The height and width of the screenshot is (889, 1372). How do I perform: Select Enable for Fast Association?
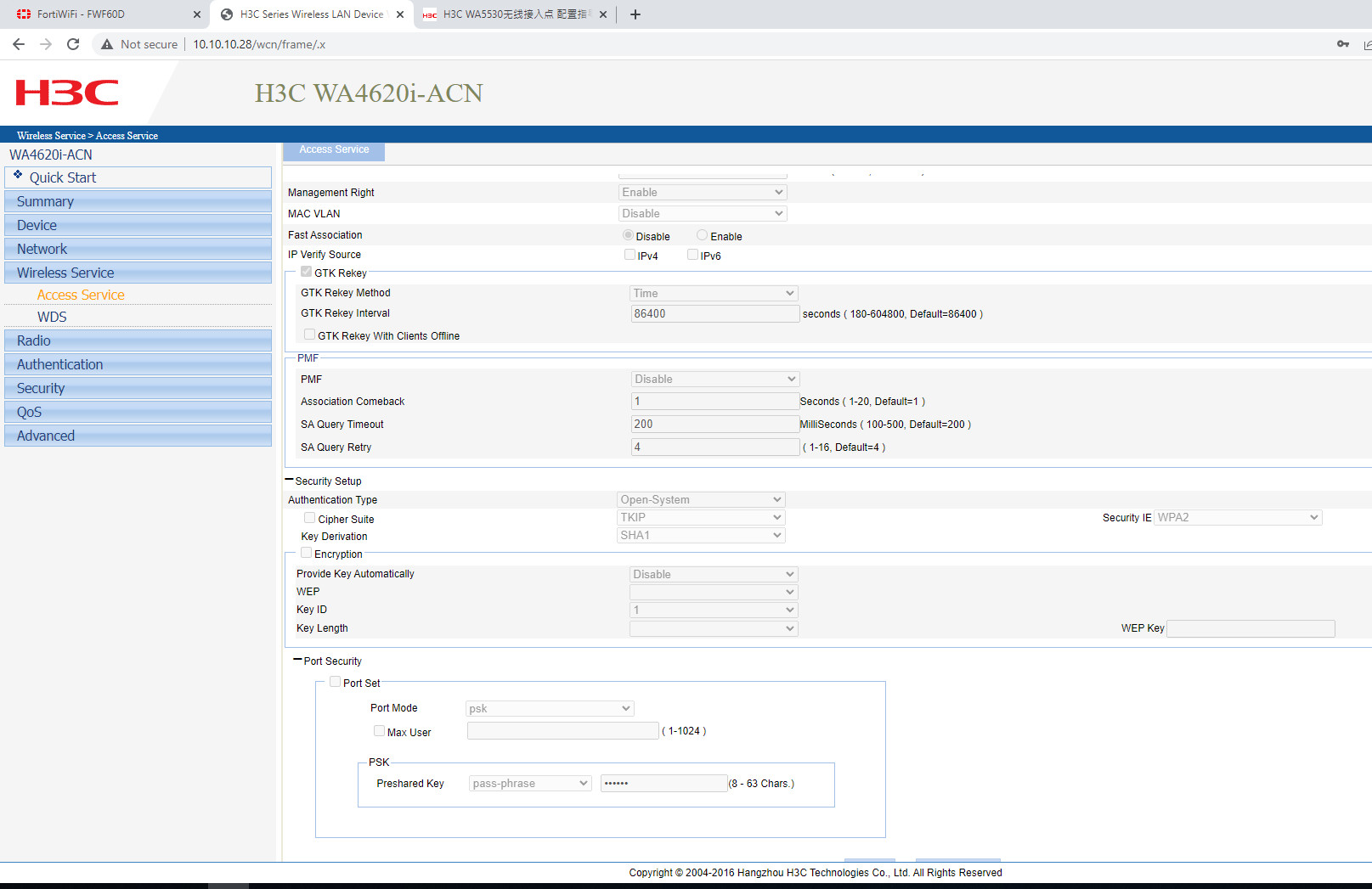(x=702, y=235)
